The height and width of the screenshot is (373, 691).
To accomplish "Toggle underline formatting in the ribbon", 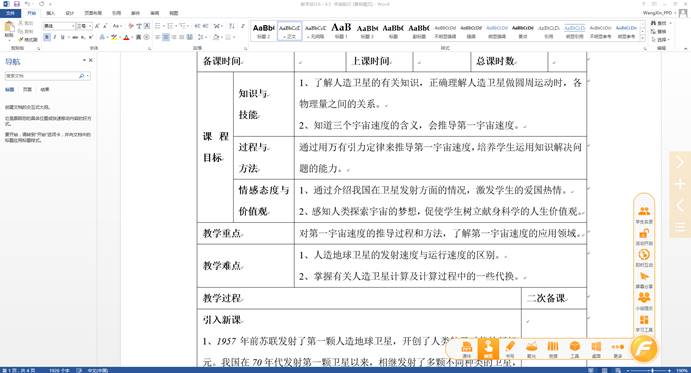I will (63, 37).
